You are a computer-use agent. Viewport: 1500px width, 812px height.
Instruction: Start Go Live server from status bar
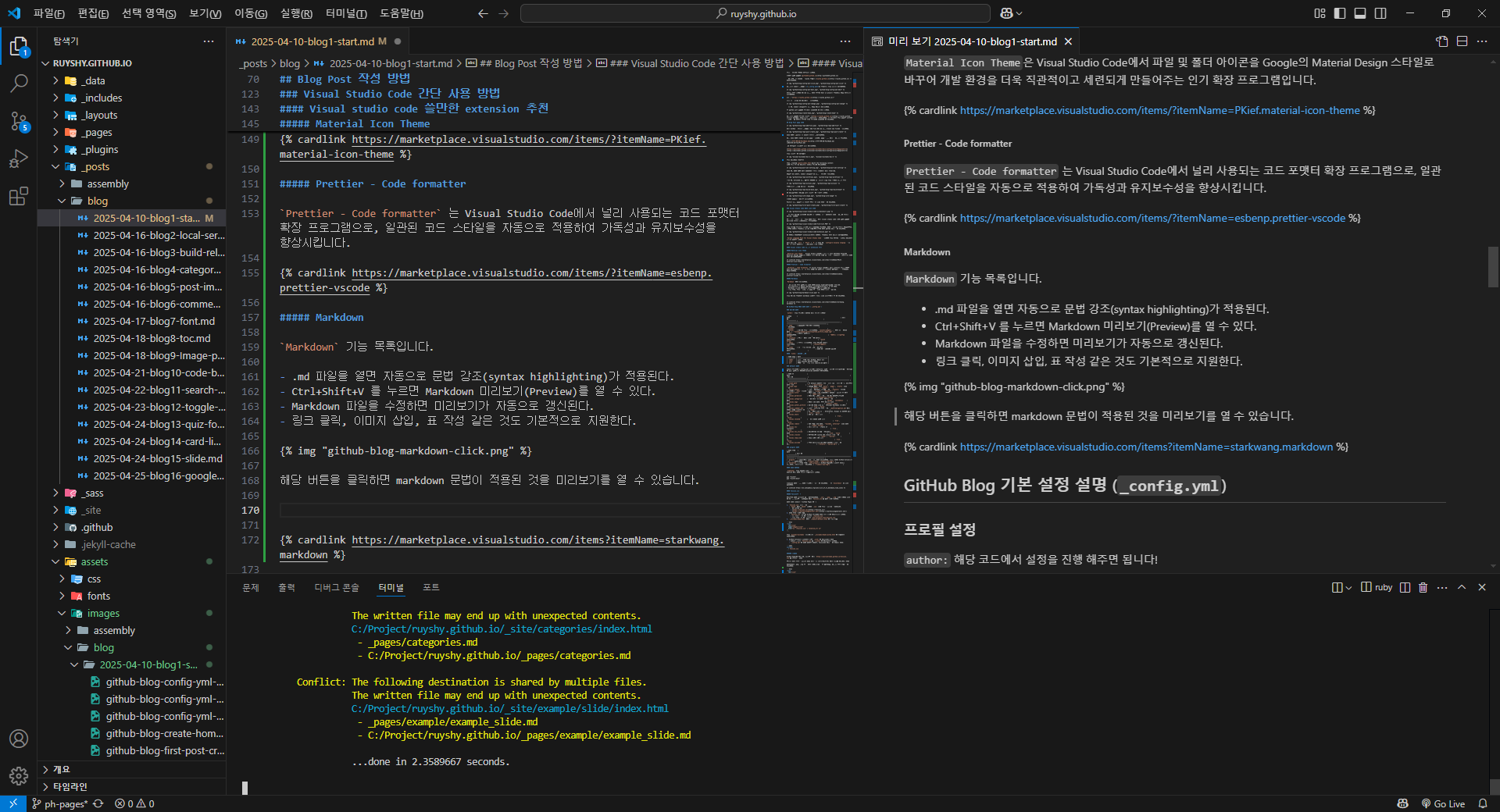[1443, 804]
